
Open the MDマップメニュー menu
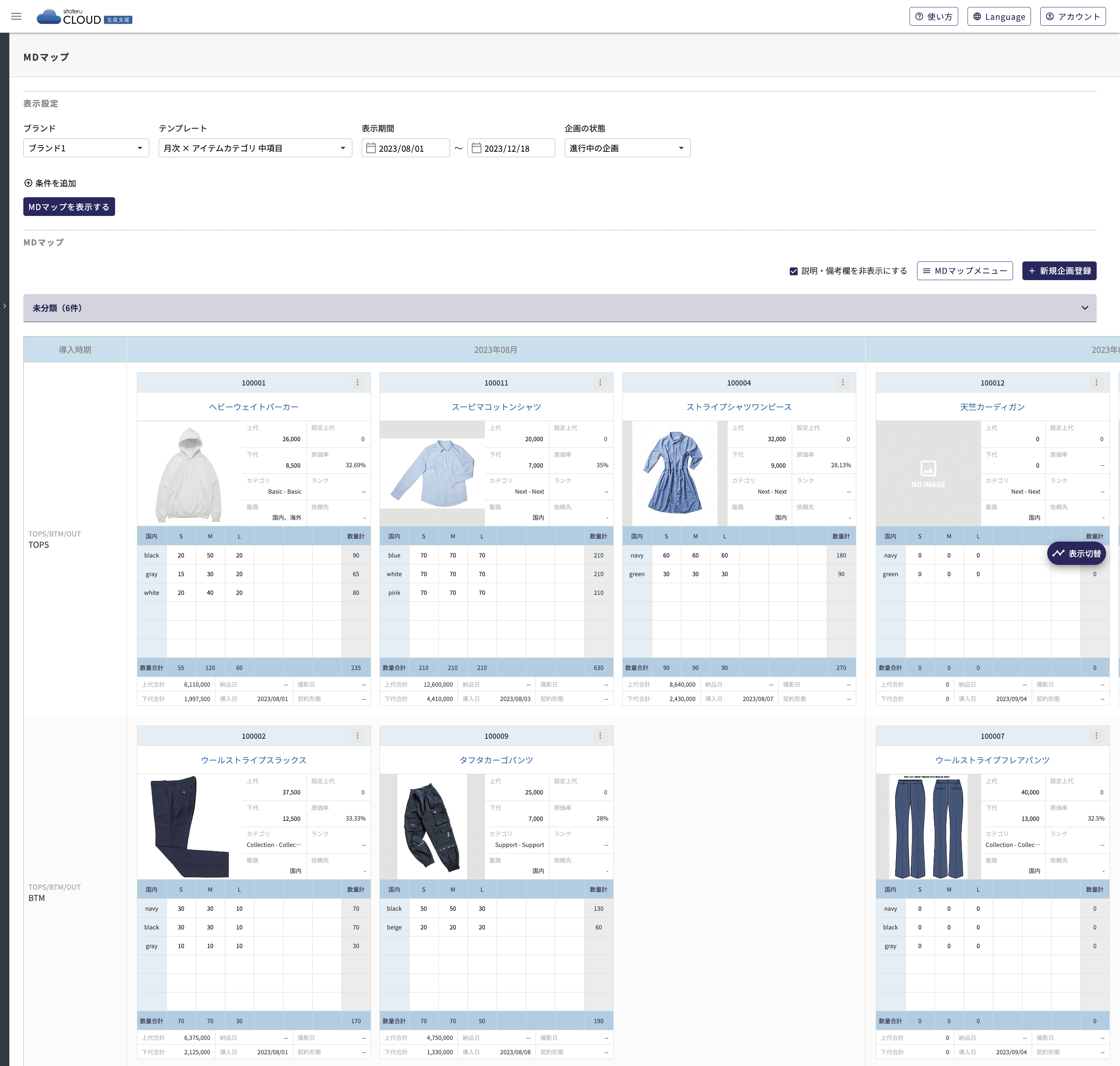964,271
